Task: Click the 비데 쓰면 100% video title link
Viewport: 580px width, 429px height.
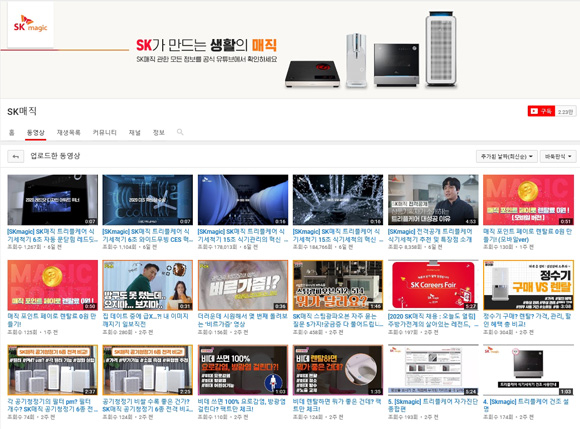Action: (242, 405)
